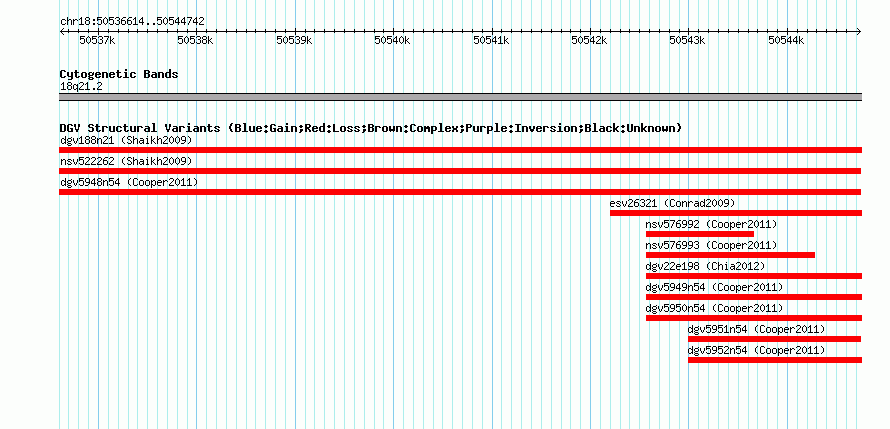
Task: Open the nsv522262 (Shaikh2009) variant label
Action: click(x=126, y=161)
